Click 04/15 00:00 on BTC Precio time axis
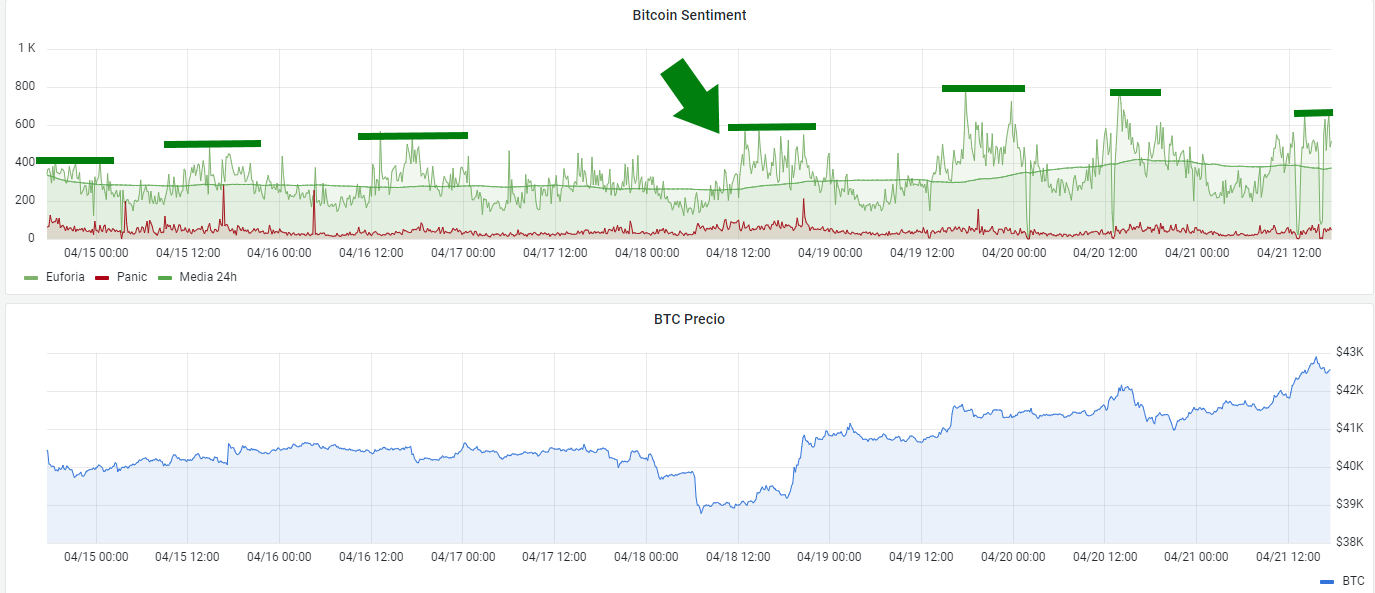 [x=96, y=557]
